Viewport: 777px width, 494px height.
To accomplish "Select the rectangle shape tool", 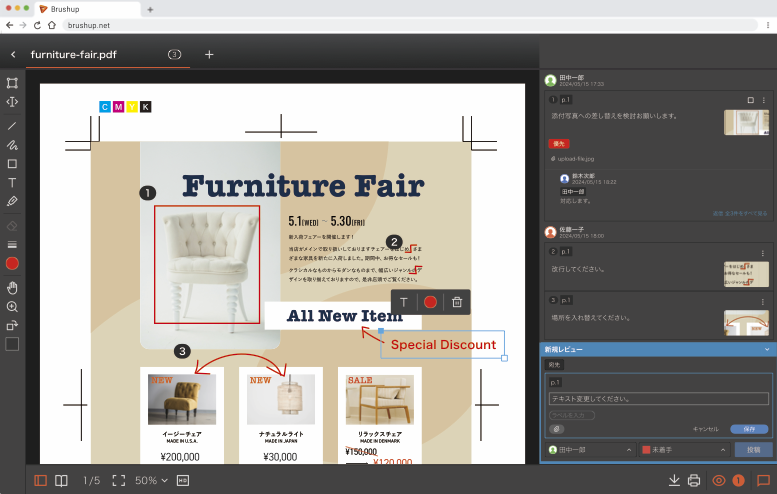I will (x=12, y=164).
